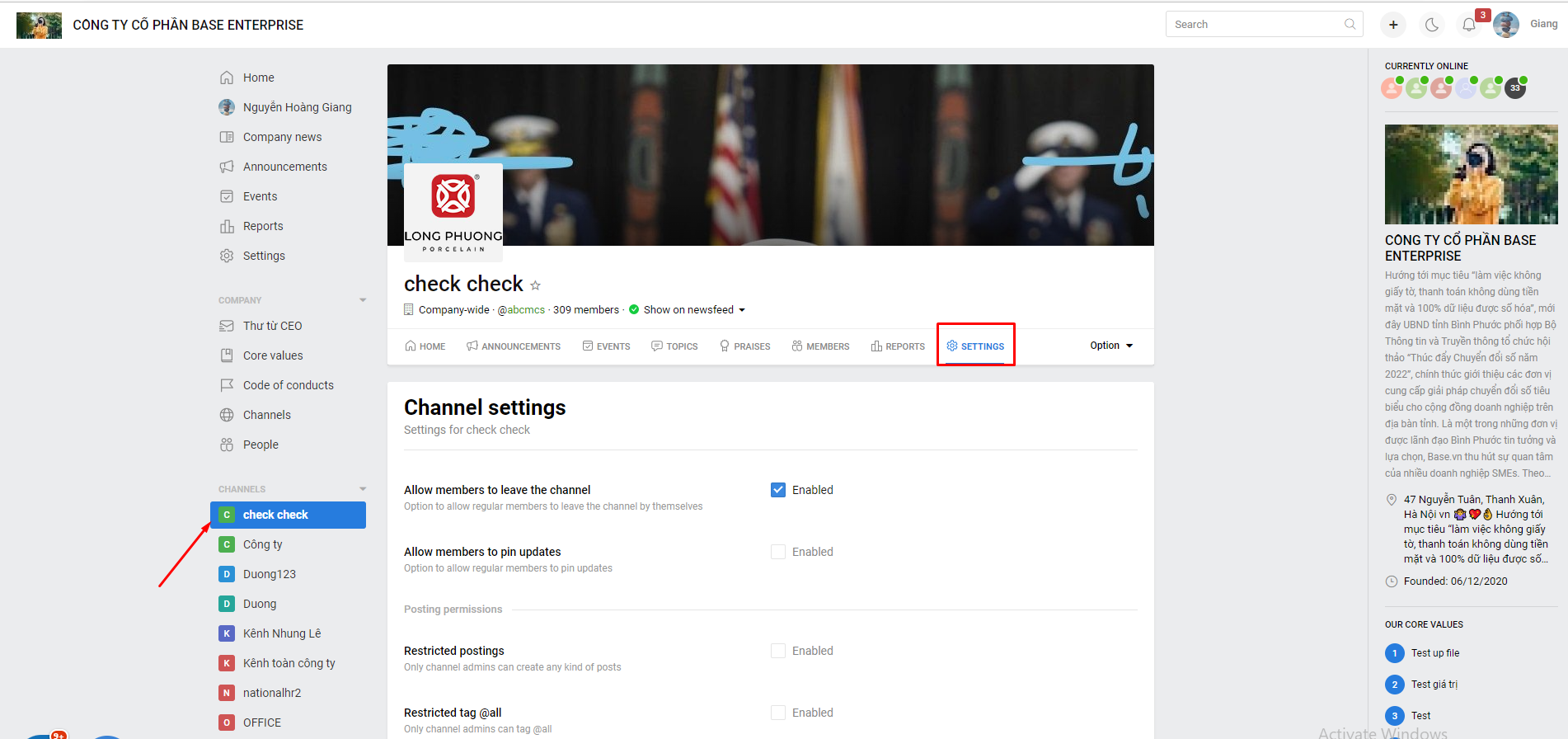
Task: Click the plus create button in header
Action: (1393, 25)
